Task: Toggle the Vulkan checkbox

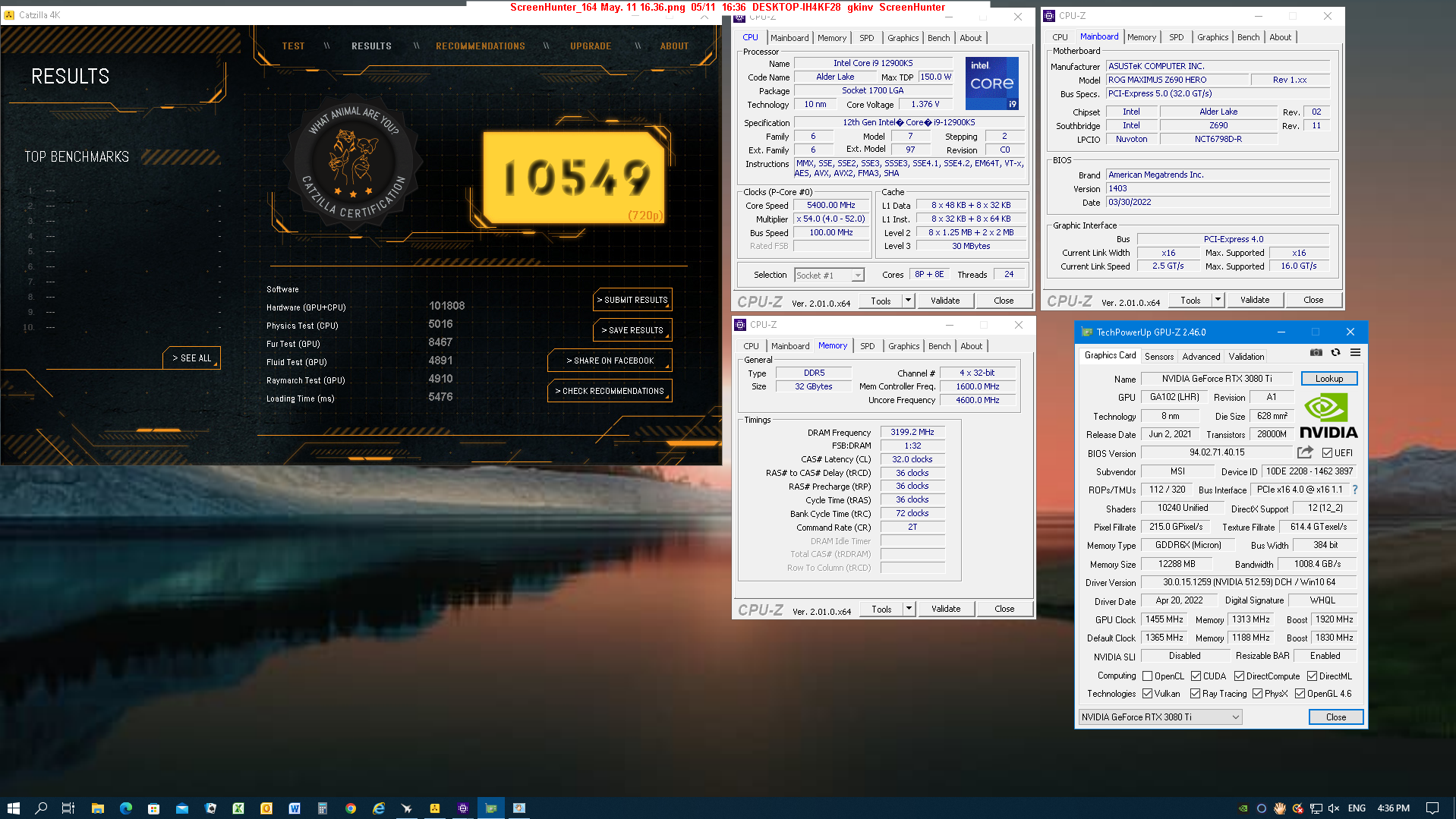Action: [x=1148, y=694]
